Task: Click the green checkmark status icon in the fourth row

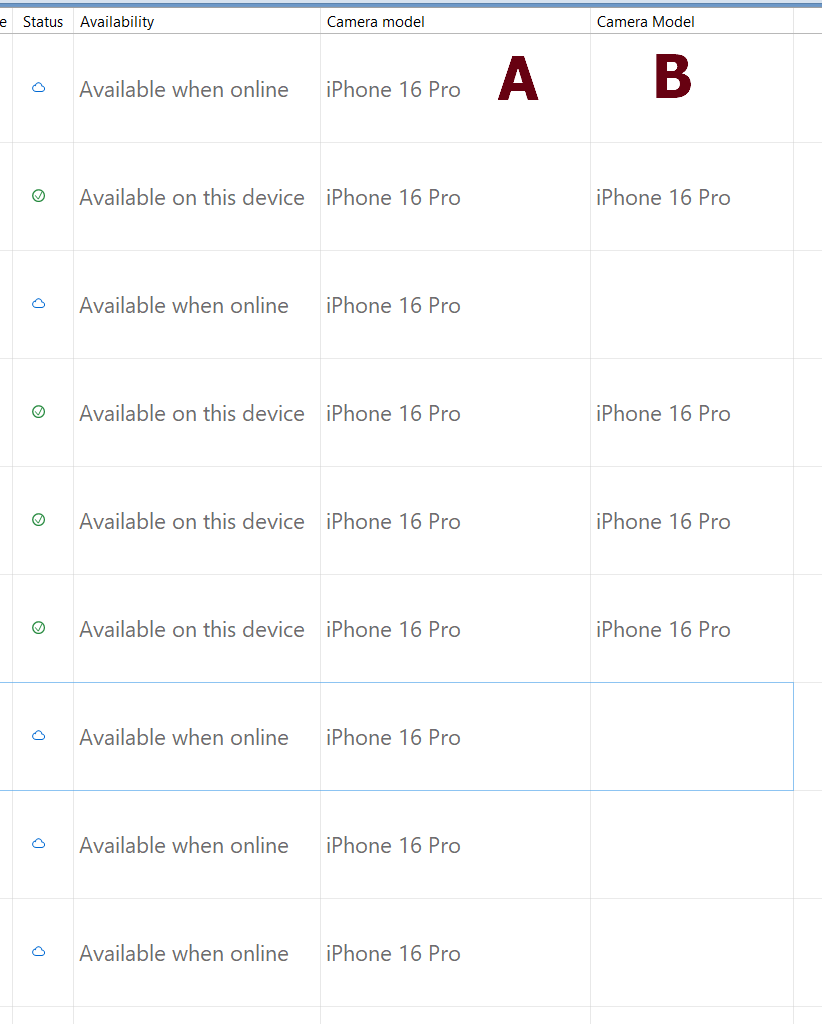Action: 39,412
